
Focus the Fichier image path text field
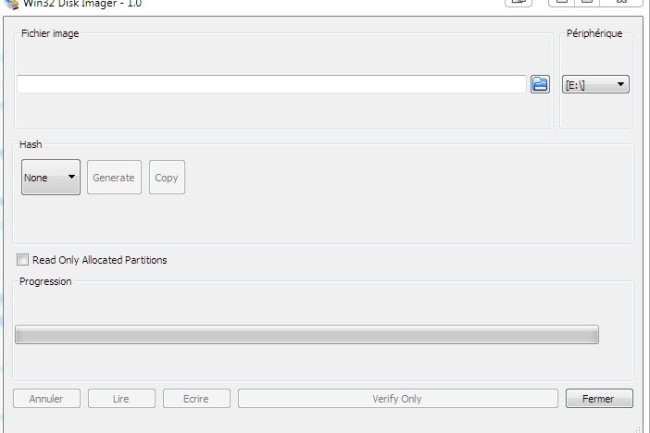[271, 85]
